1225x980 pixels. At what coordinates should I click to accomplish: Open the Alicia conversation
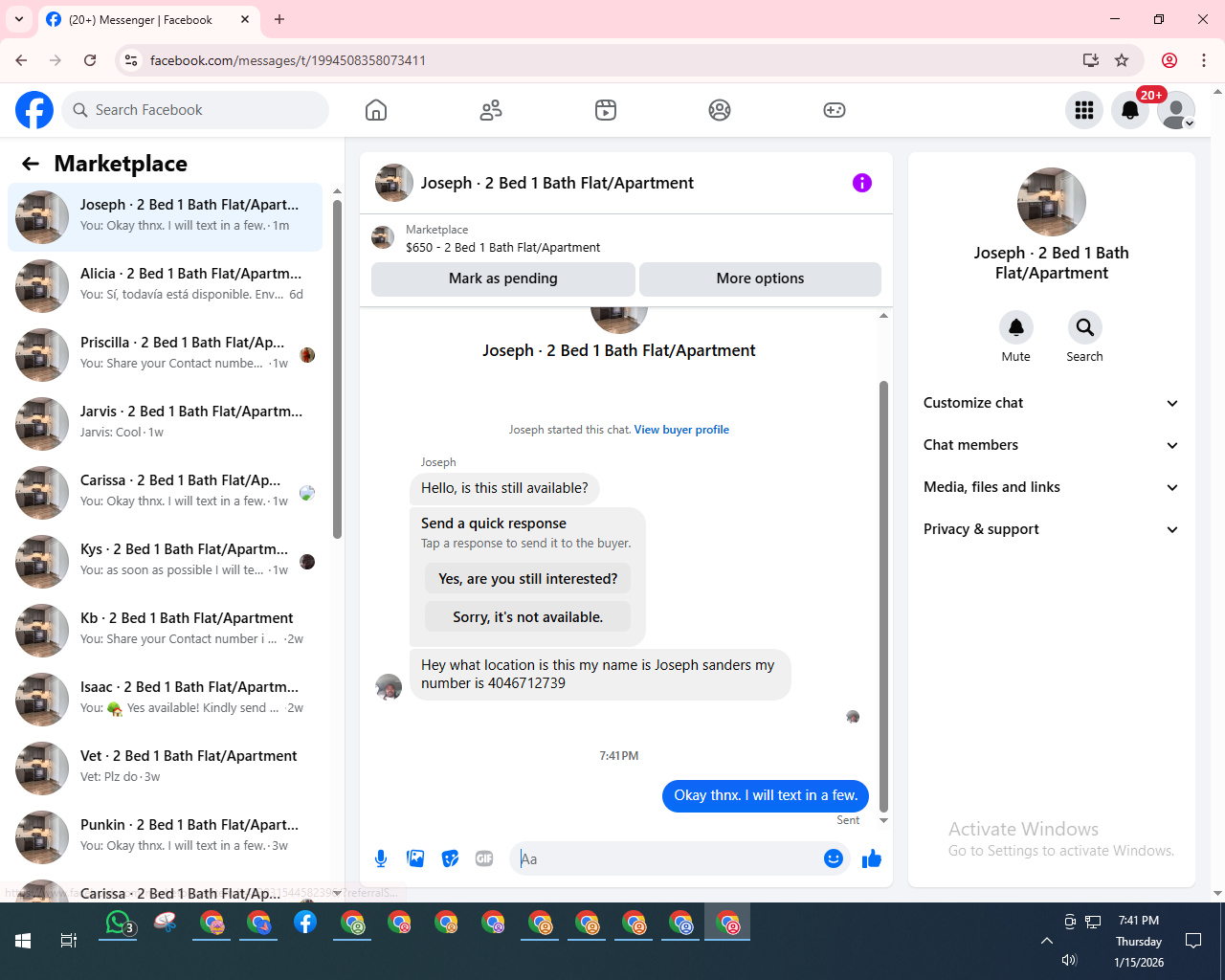pos(165,286)
